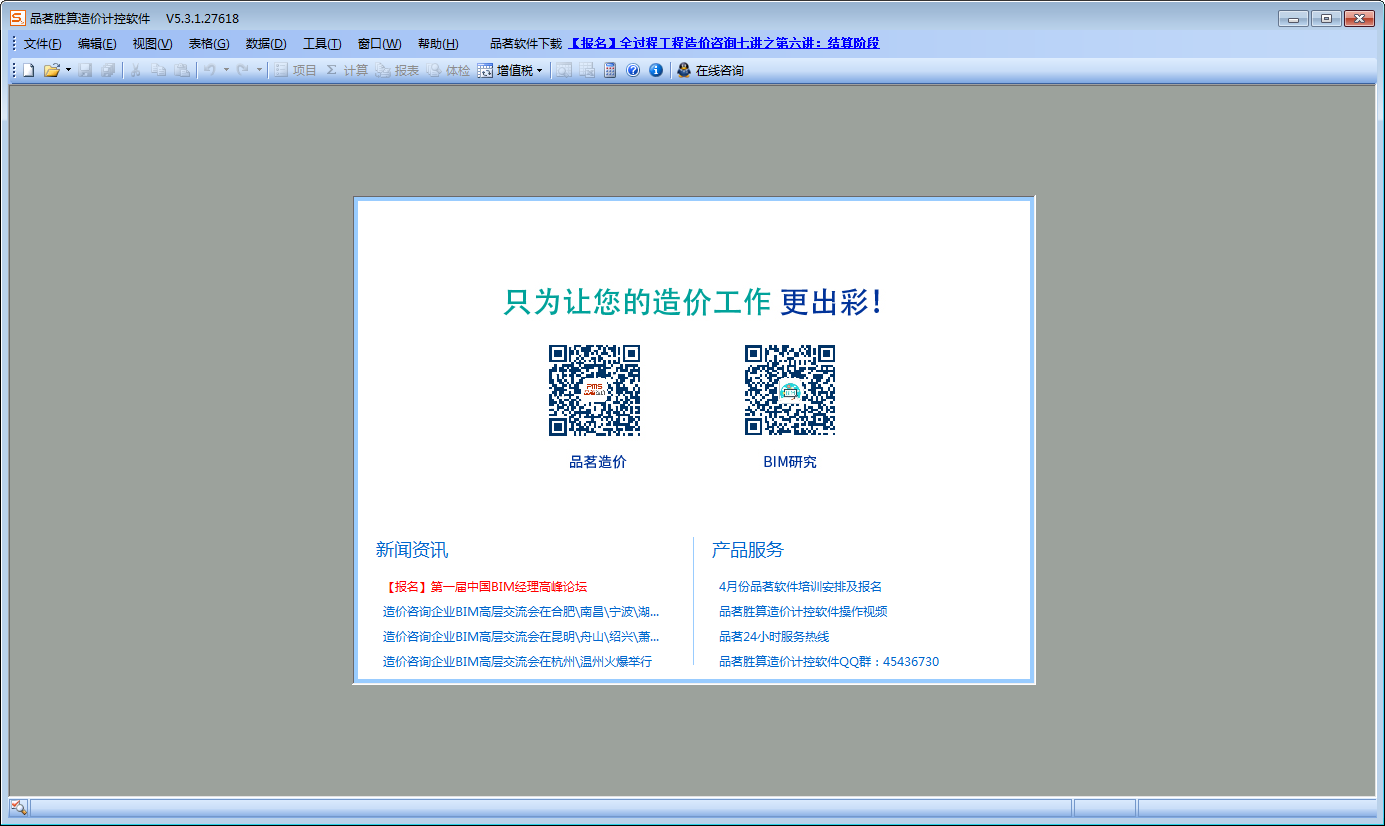This screenshot has height=826, width=1385.
Task: Open the 编辑(E) menu
Action: tap(97, 44)
